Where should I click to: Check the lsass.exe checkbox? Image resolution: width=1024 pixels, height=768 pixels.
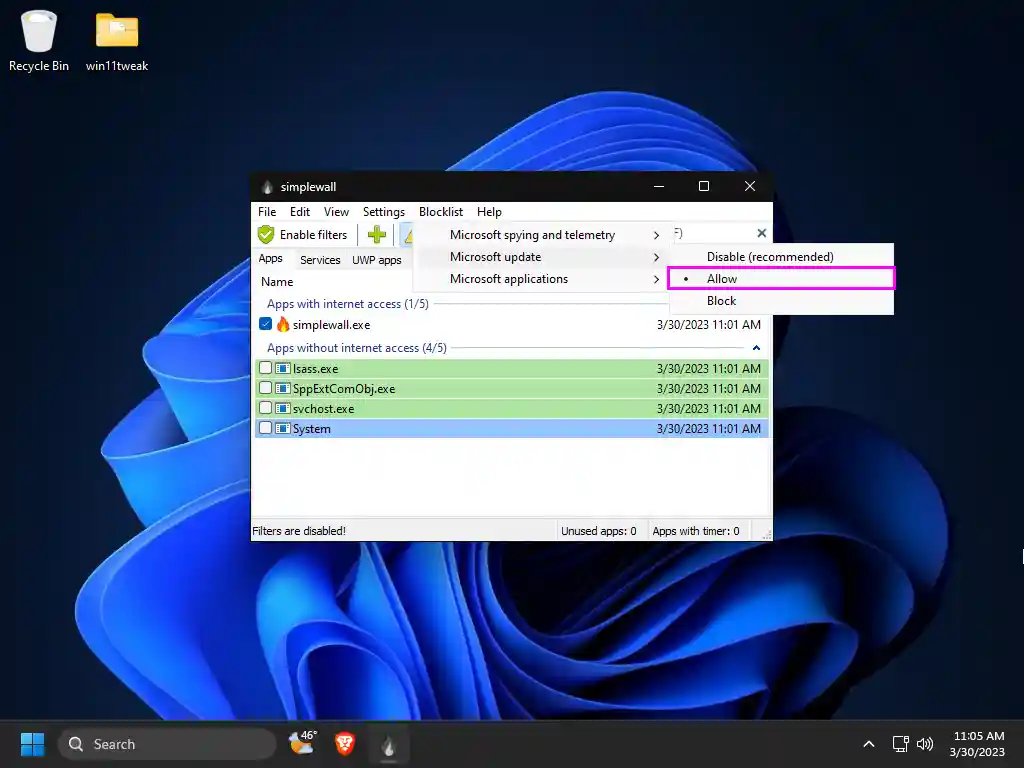(266, 369)
